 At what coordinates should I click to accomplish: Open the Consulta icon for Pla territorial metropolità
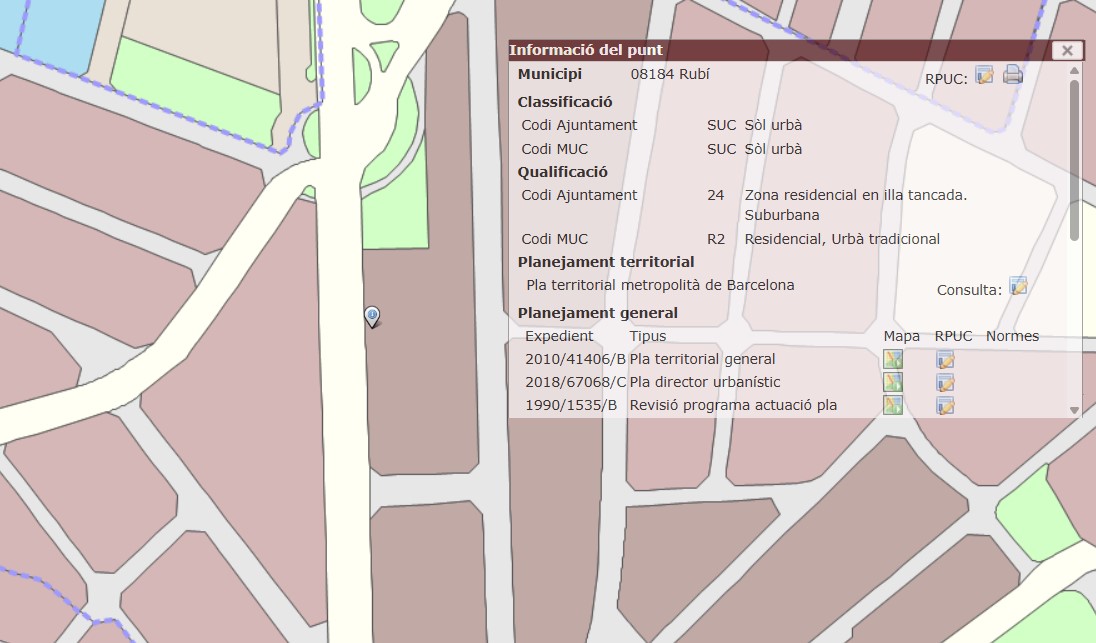pyautogui.click(x=1018, y=286)
